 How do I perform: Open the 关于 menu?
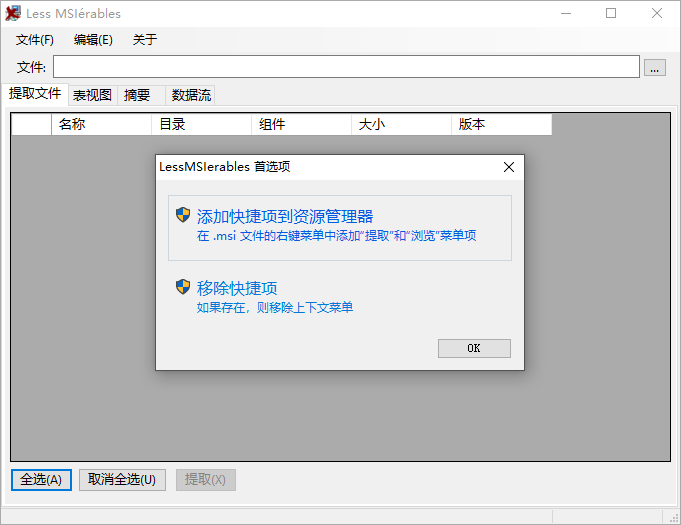[x=145, y=40]
